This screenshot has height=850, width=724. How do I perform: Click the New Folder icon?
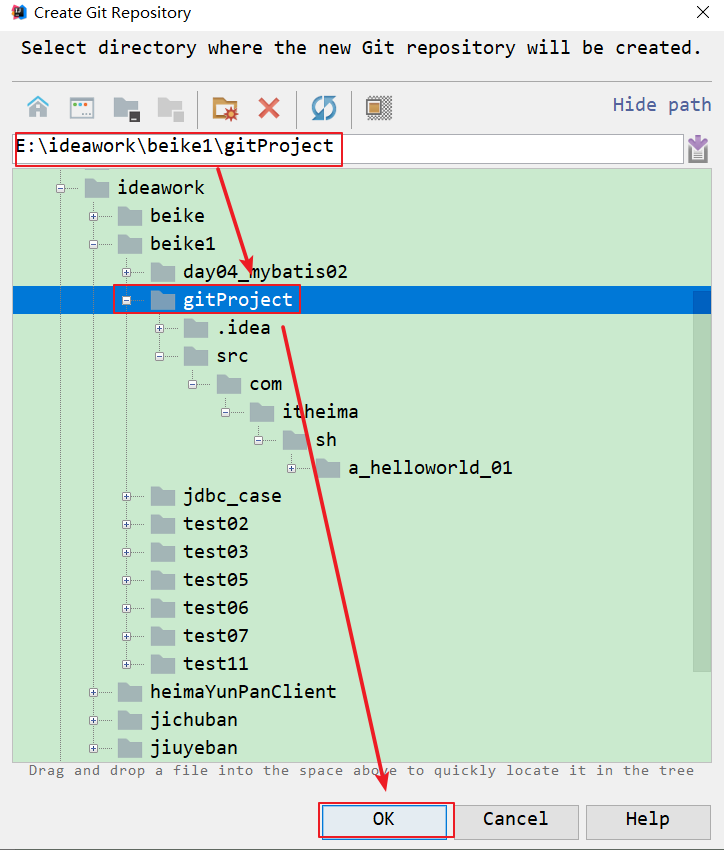(225, 107)
